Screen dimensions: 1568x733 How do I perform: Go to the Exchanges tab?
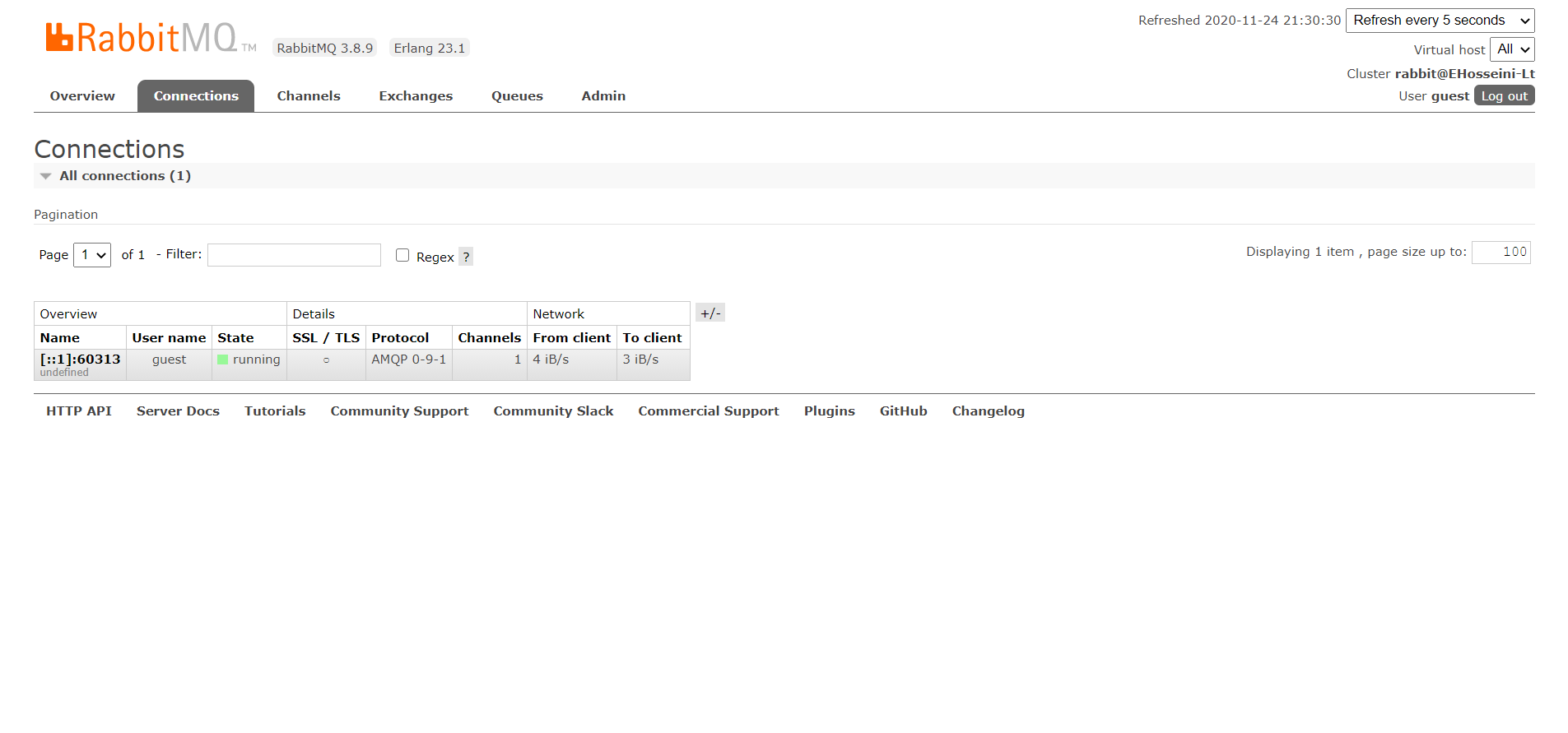click(x=416, y=96)
